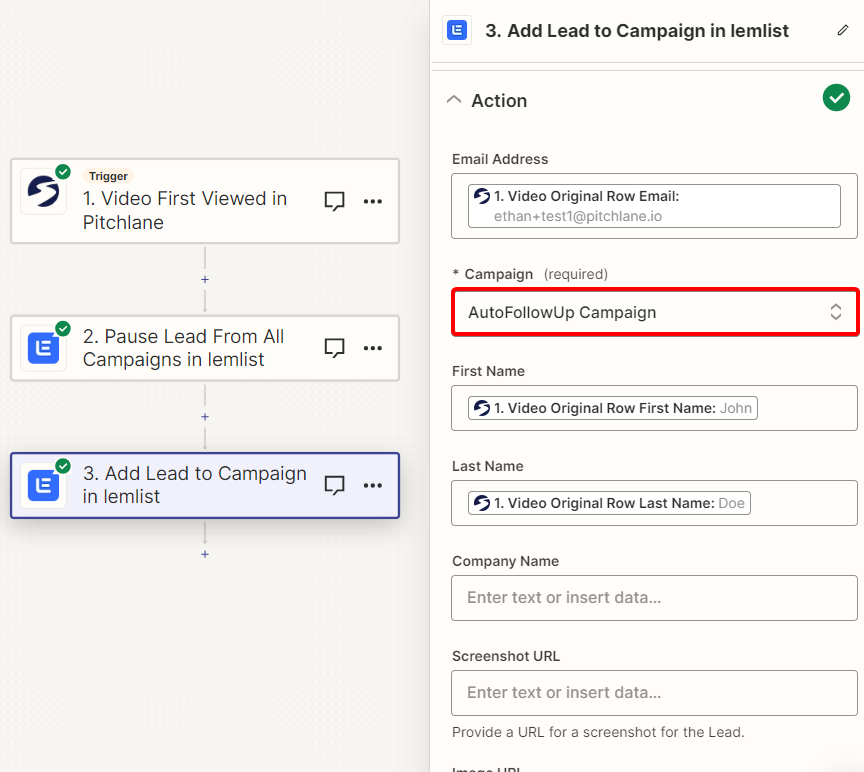
Task: Click the Company Name label
Action: click(505, 561)
